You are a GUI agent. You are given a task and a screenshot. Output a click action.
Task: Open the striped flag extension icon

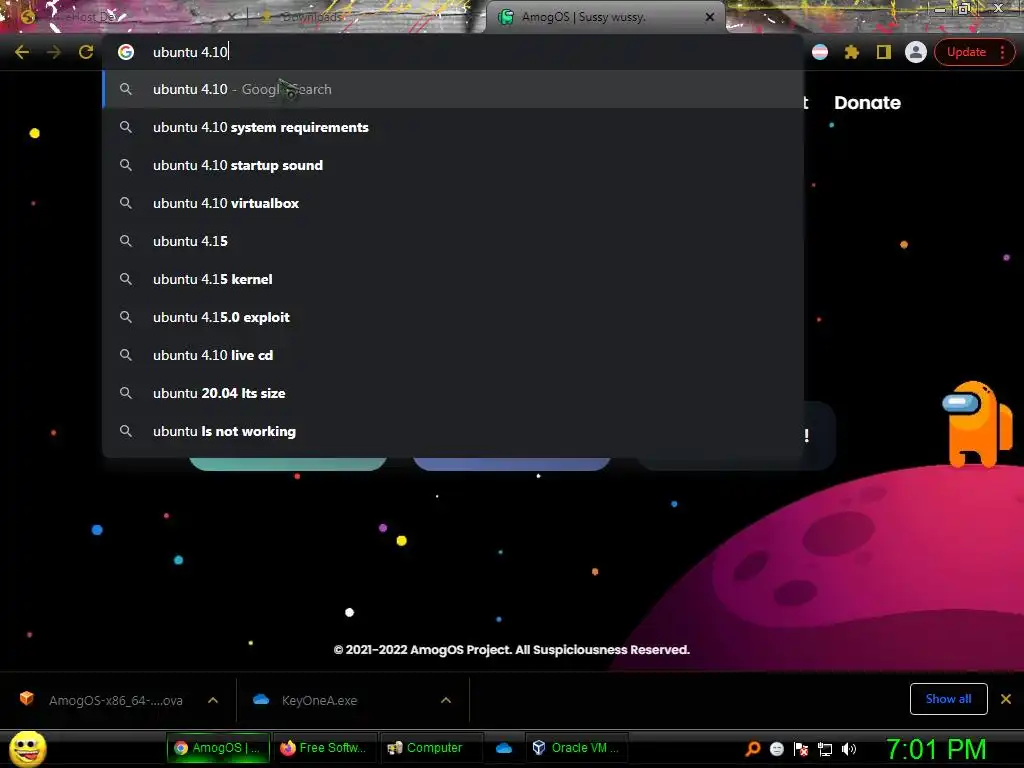pos(820,52)
